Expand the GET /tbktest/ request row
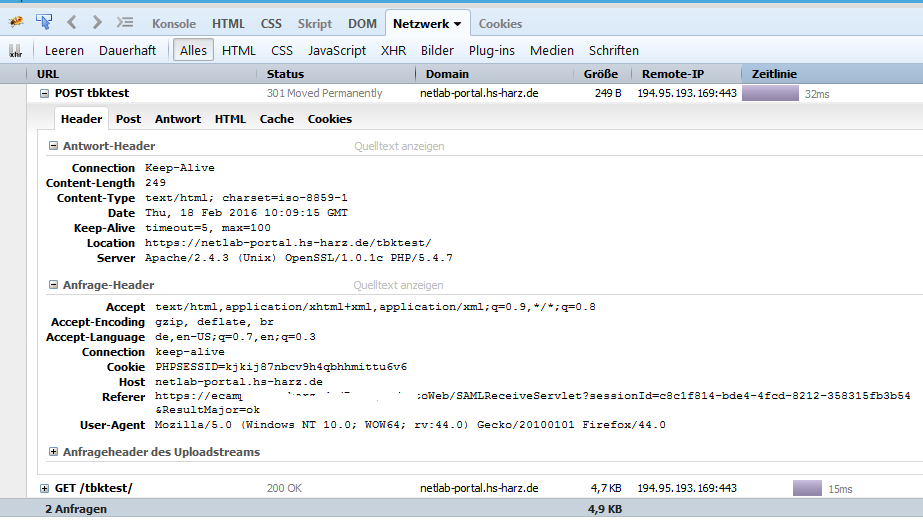Screen dimensions: 923x520 click(x=44, y=488)
